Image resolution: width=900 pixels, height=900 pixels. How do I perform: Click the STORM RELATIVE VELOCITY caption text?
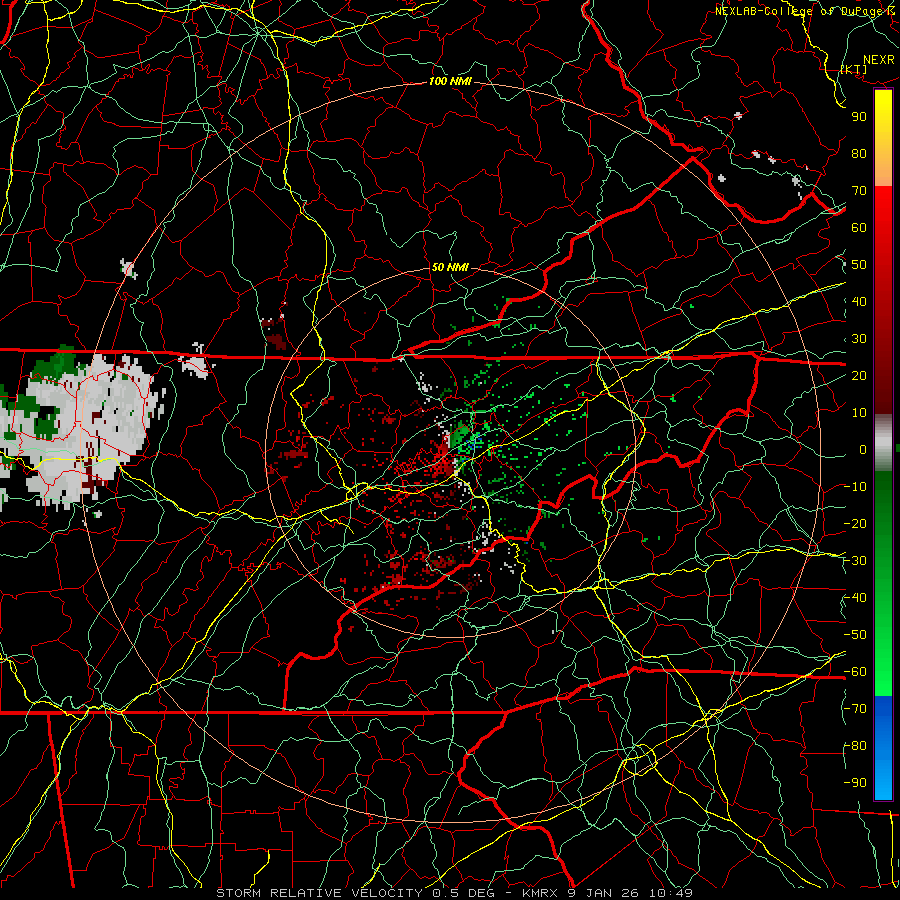(321, 893)
